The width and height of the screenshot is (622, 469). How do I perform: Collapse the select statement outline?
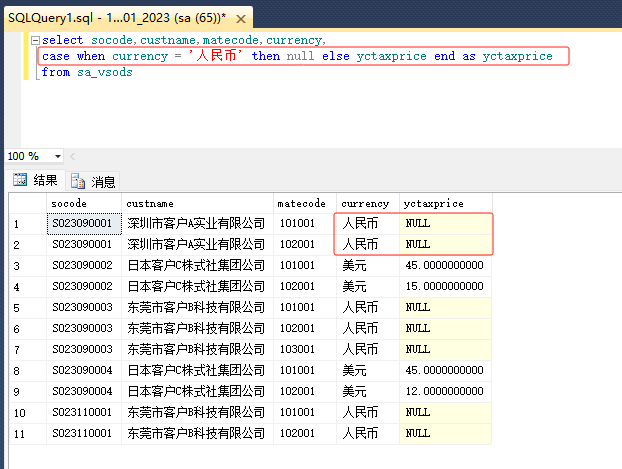pos(35,40)
